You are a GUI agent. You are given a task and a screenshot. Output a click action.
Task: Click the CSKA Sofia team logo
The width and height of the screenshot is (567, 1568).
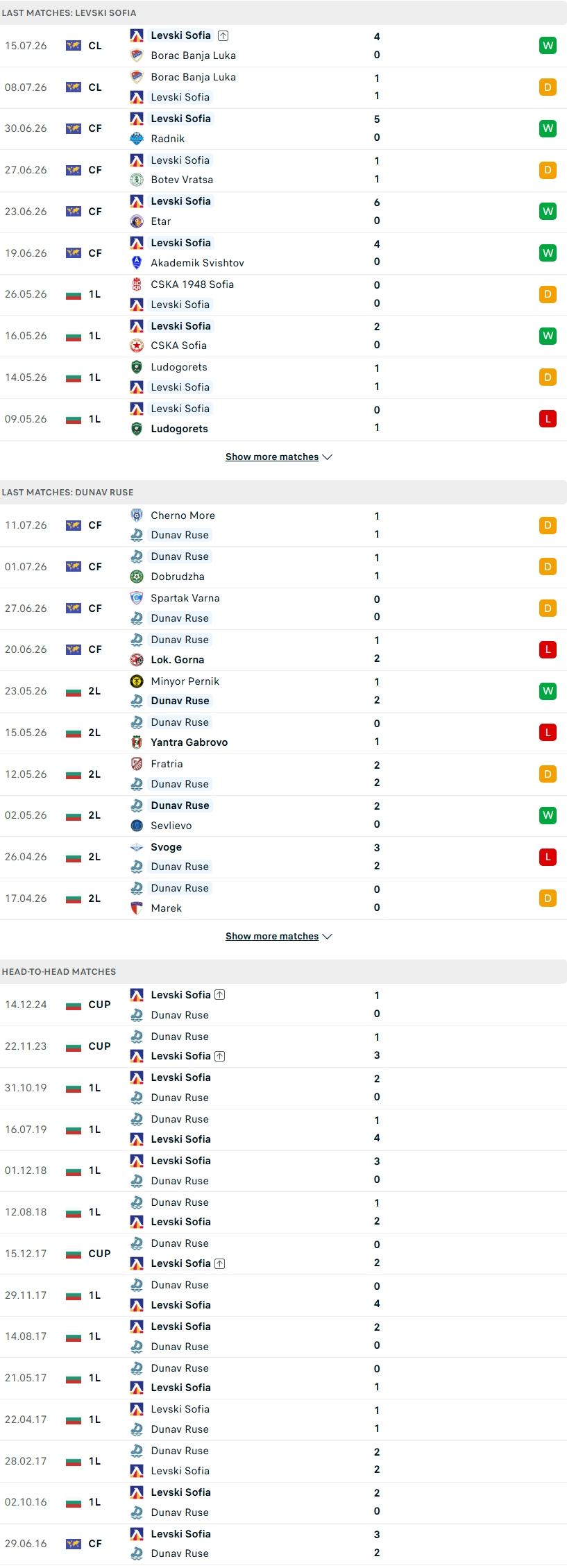coord(137,346)
